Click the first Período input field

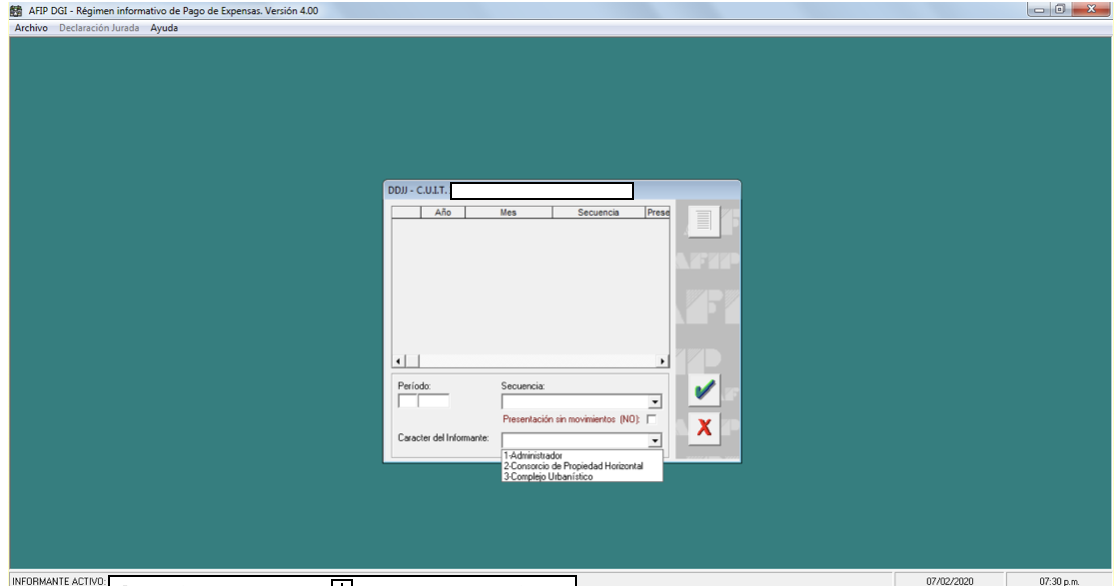click(x=407, y=402)
